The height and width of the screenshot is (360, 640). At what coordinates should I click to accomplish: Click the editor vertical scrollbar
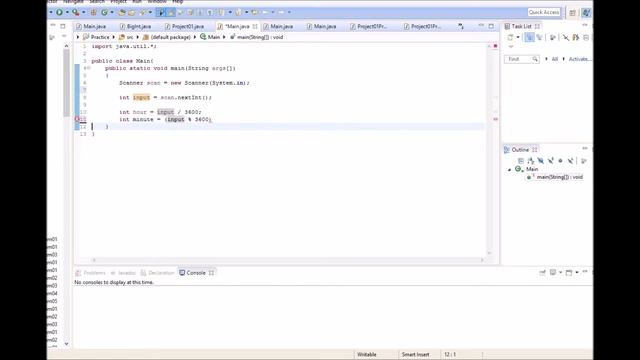(x=489, y=149)
